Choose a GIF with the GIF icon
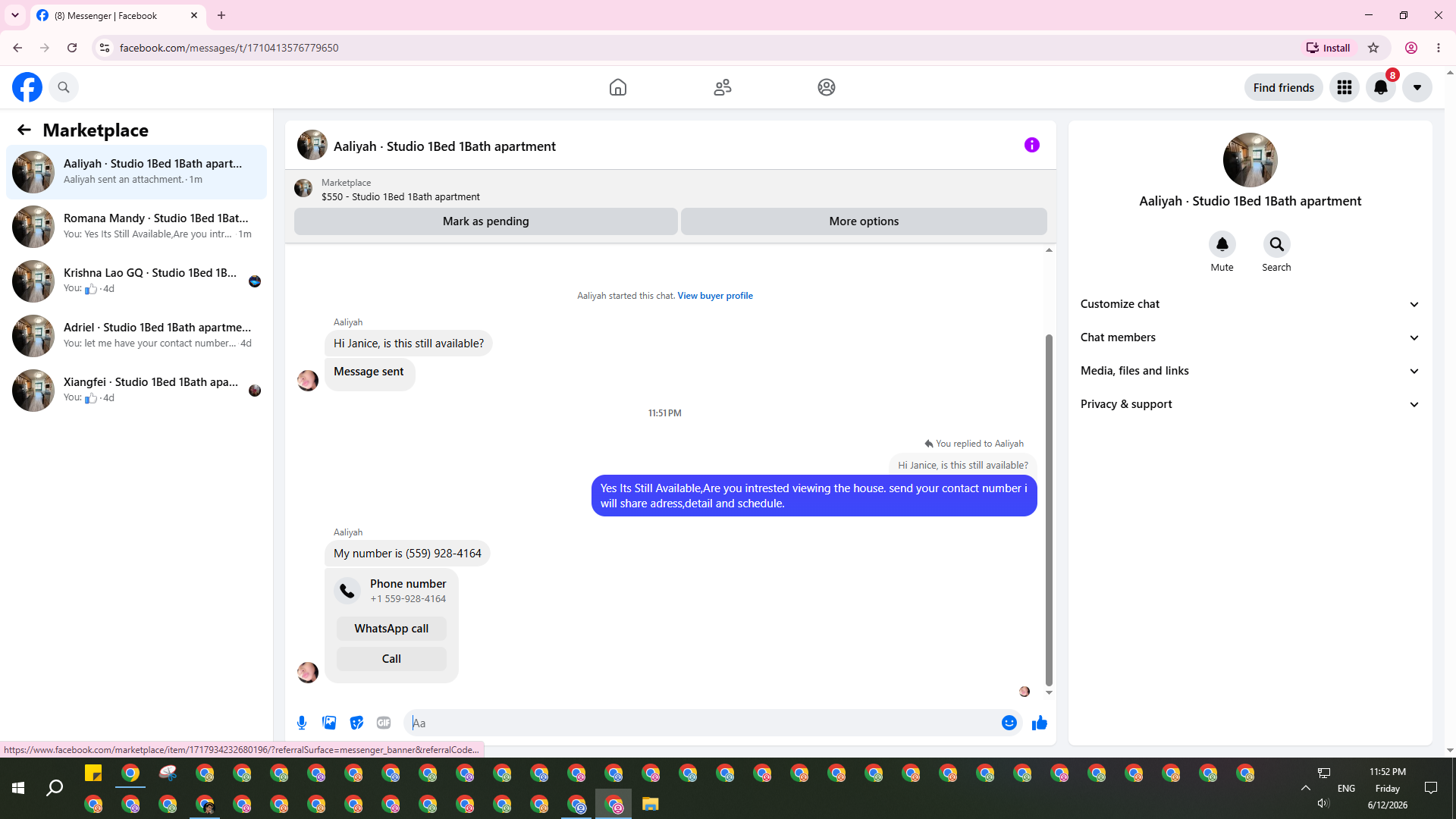The image size is (1456, 819). click(x=384, y=723)
